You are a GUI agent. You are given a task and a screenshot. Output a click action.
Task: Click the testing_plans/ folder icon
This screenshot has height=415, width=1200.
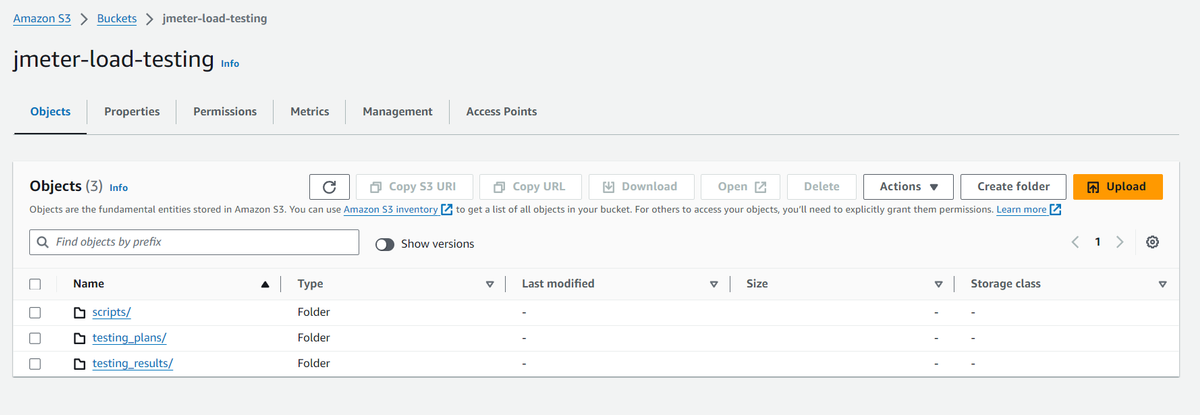[80, 338]
